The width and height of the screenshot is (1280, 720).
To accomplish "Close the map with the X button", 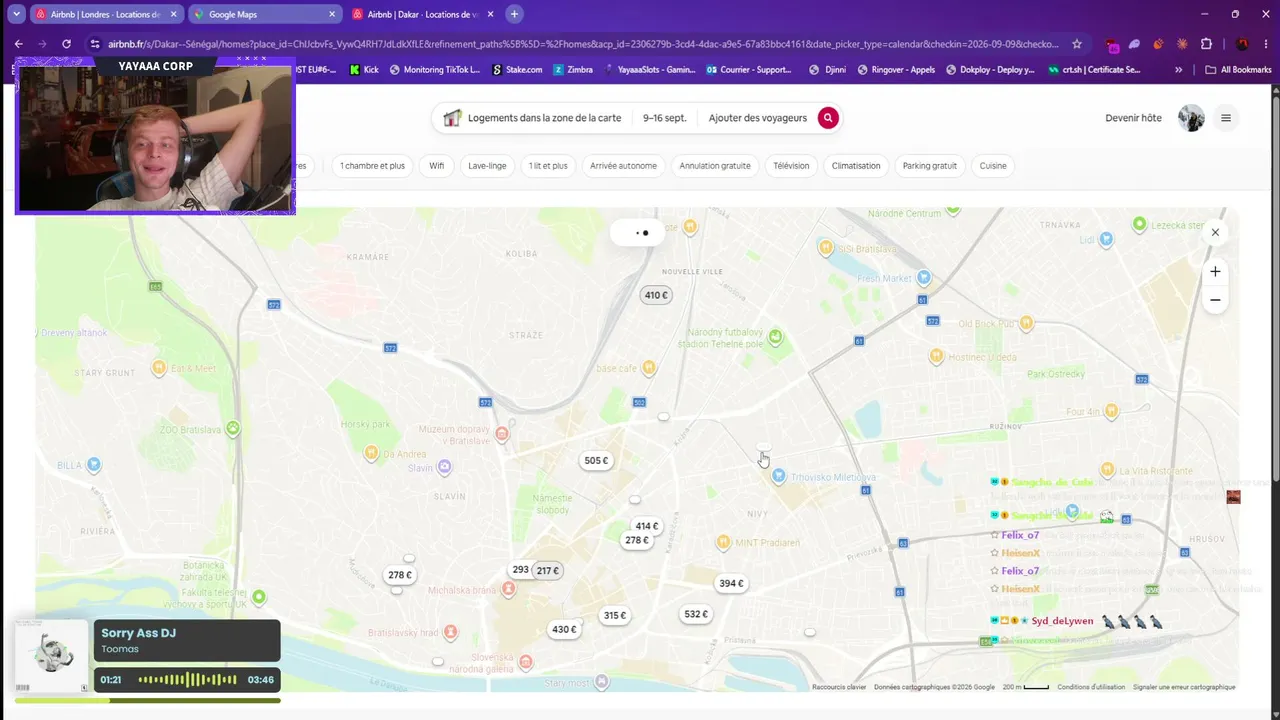I will point(1215,232).
